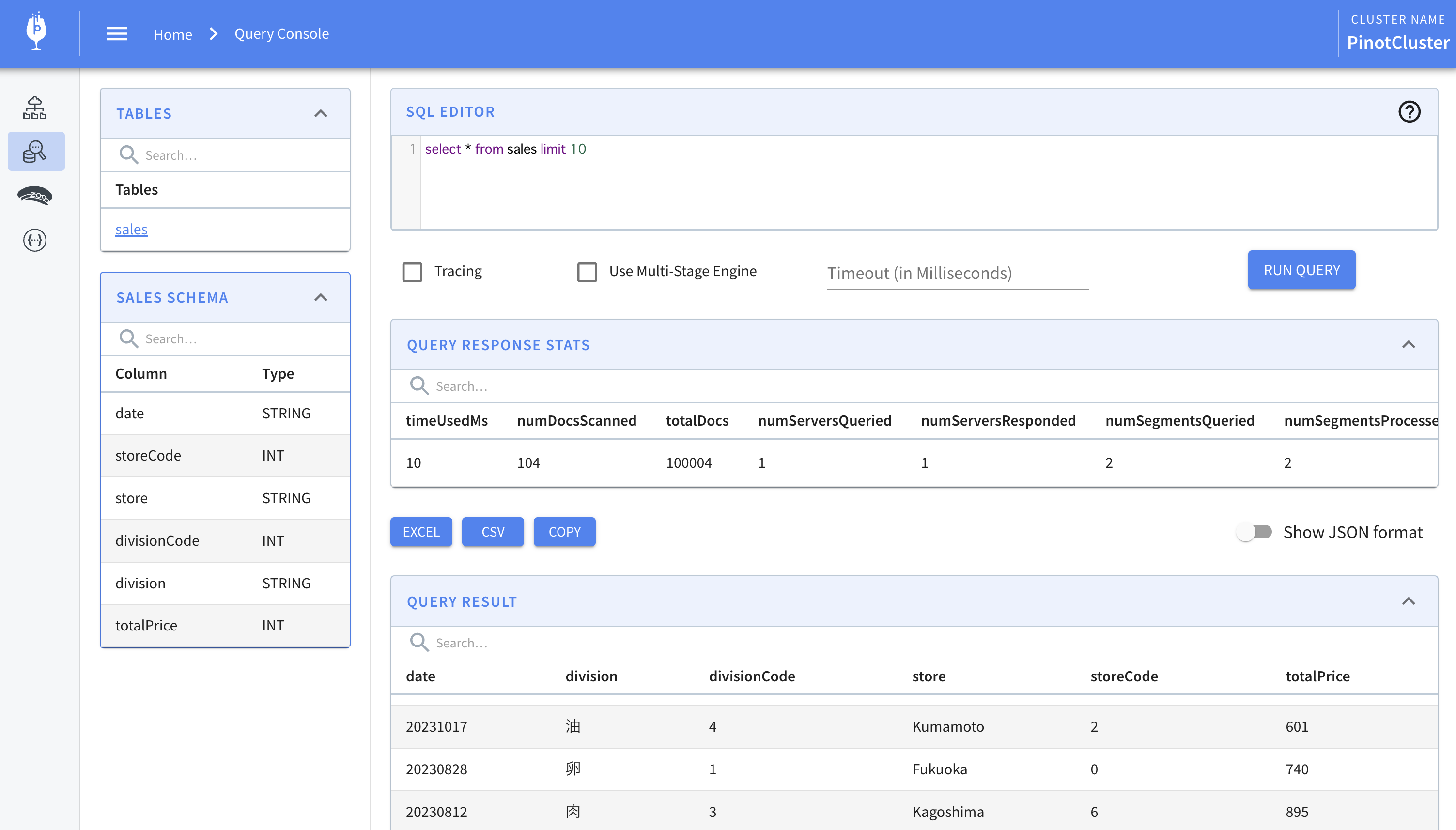
Task: Open the sales table link
Action: (x=131, y=229)
